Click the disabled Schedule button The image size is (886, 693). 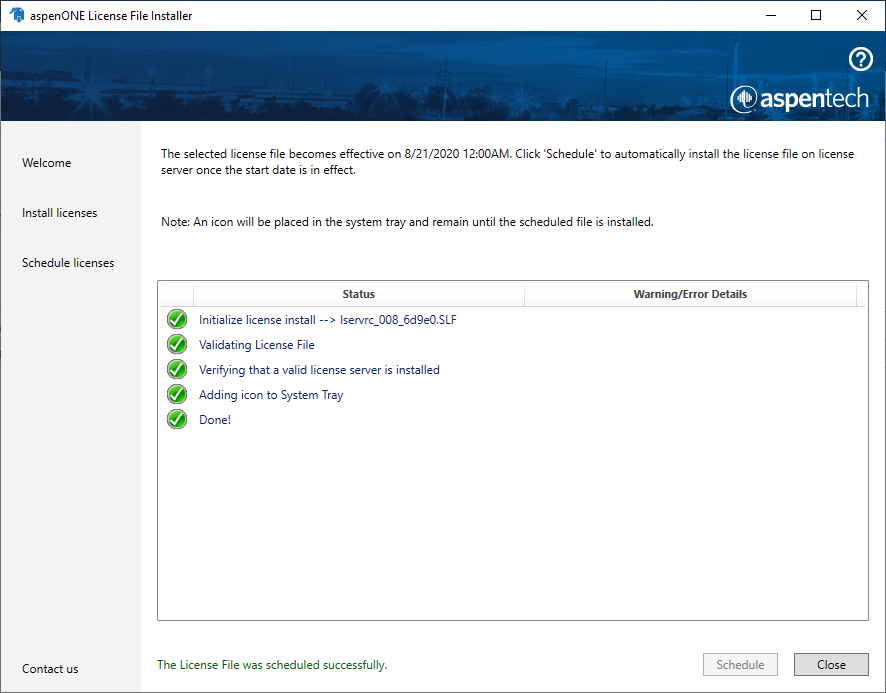pos(740,665)
